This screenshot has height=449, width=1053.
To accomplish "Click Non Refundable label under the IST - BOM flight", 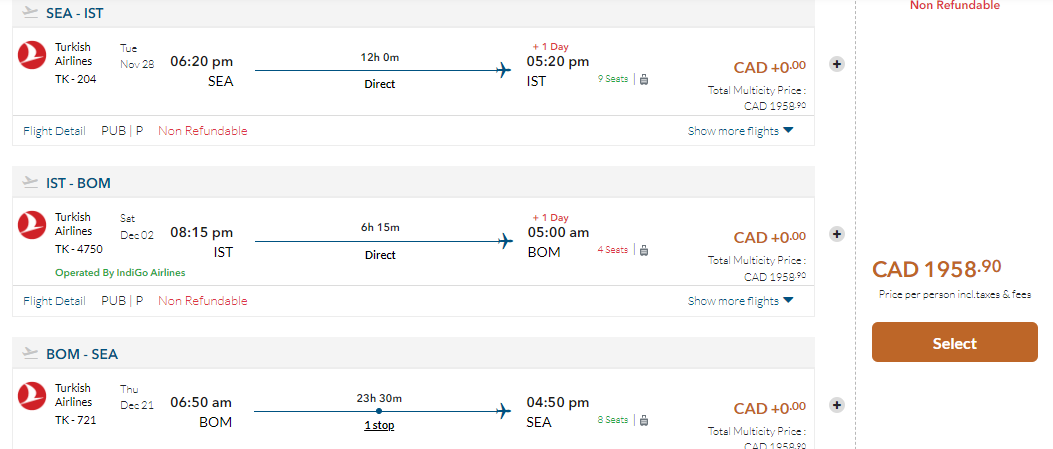I will click(x=202, y=301).
